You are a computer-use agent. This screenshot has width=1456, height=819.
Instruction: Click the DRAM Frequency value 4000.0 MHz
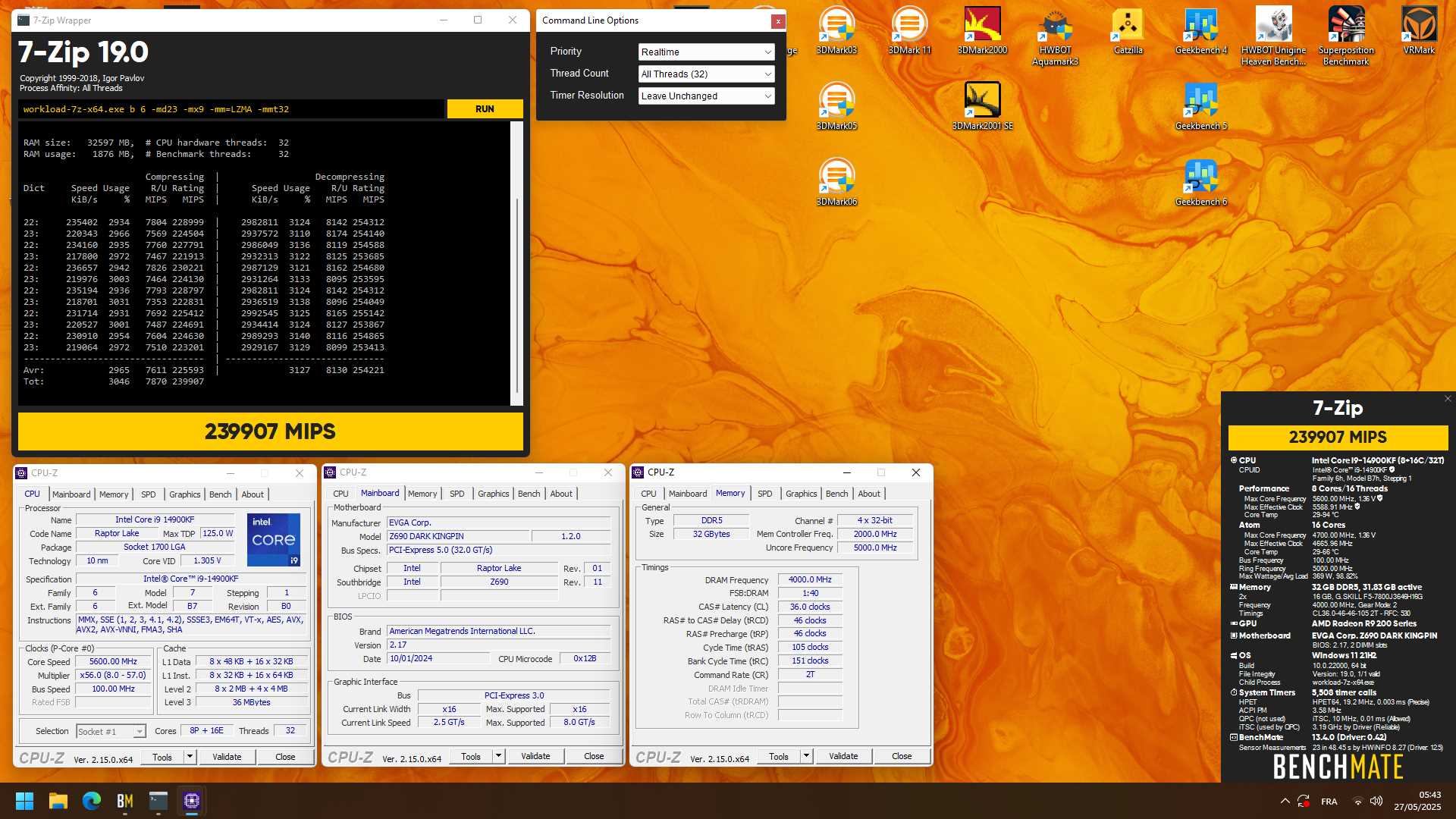coord(810,580)
